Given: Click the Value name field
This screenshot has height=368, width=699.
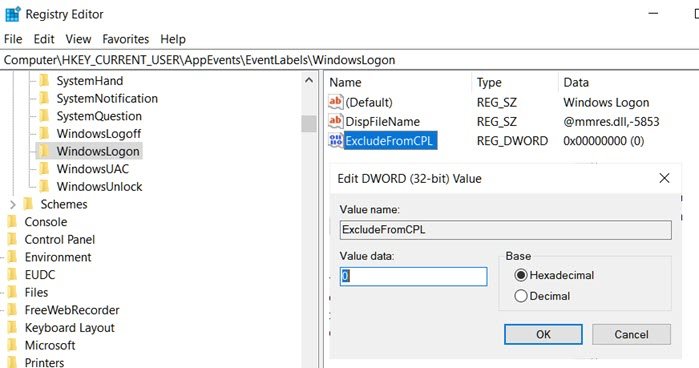Looking at the screenshot, I should [x=506, y=230].
